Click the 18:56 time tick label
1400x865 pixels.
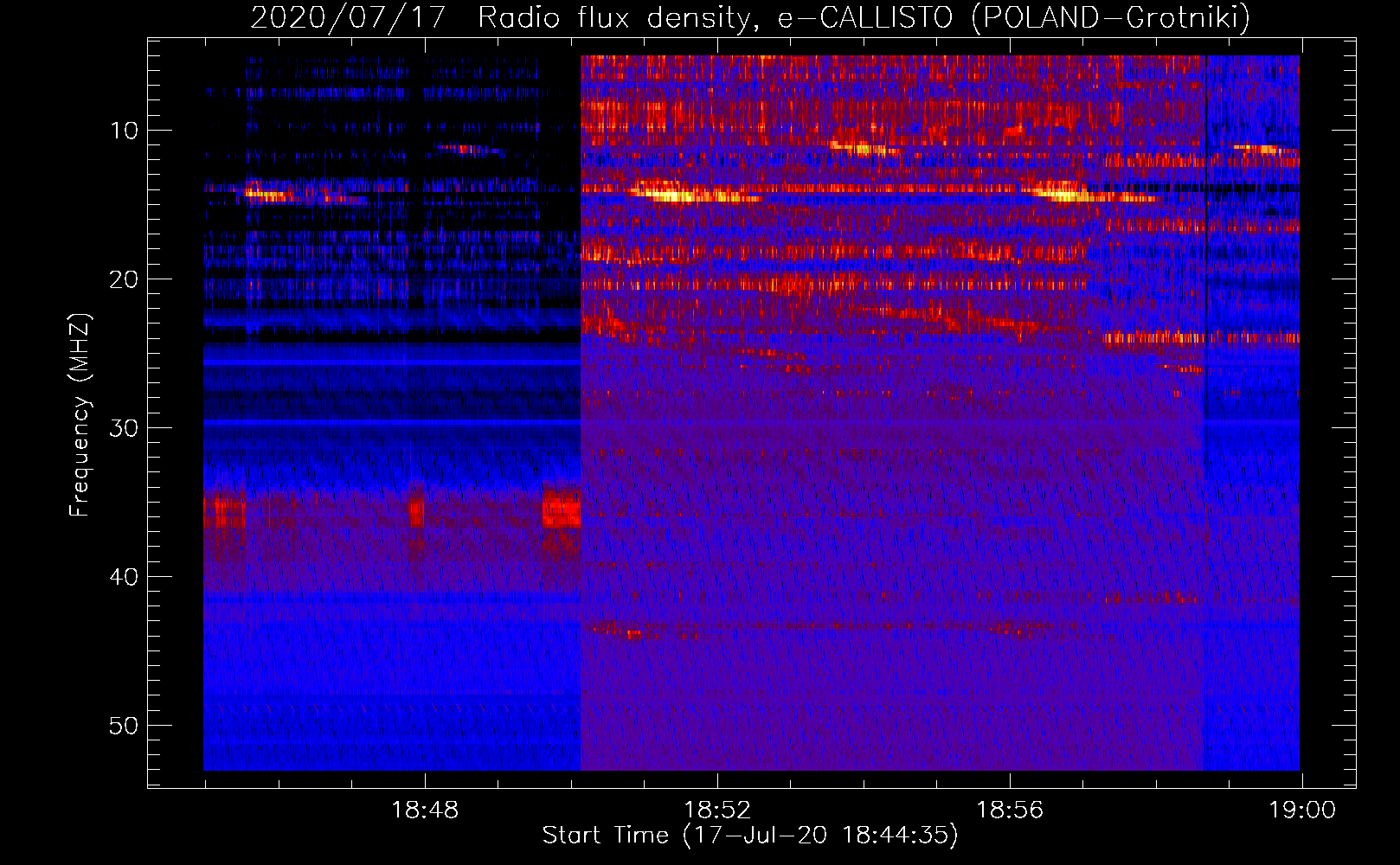point(1010,811)
